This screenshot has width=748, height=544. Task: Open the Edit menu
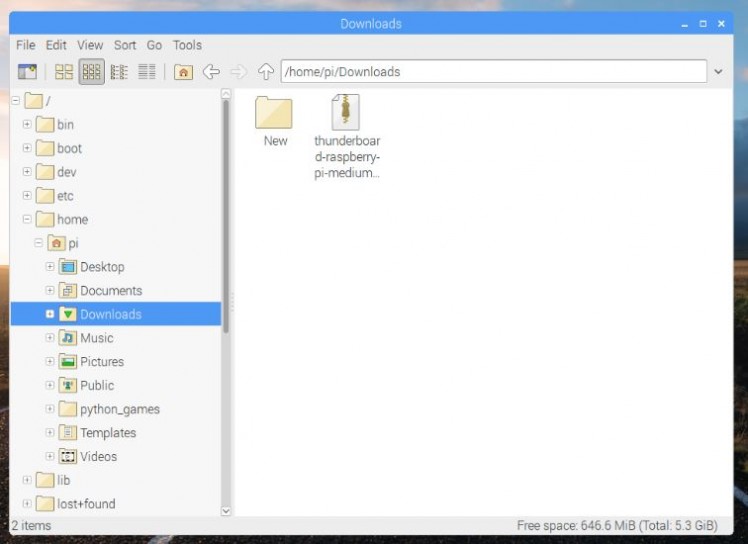coord(56,45)
